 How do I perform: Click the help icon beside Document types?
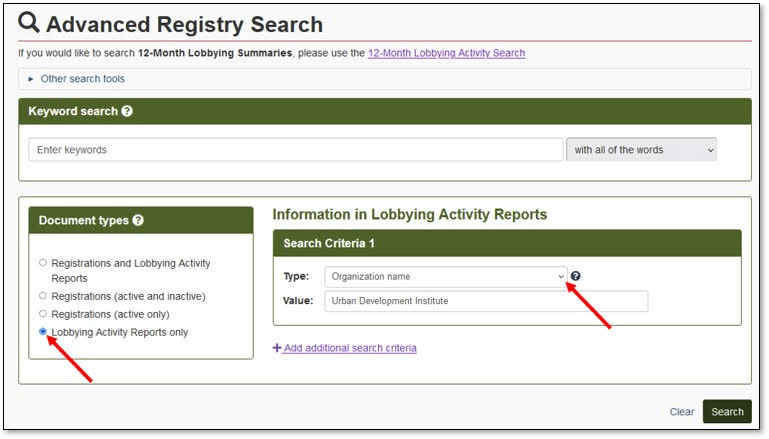138,220
